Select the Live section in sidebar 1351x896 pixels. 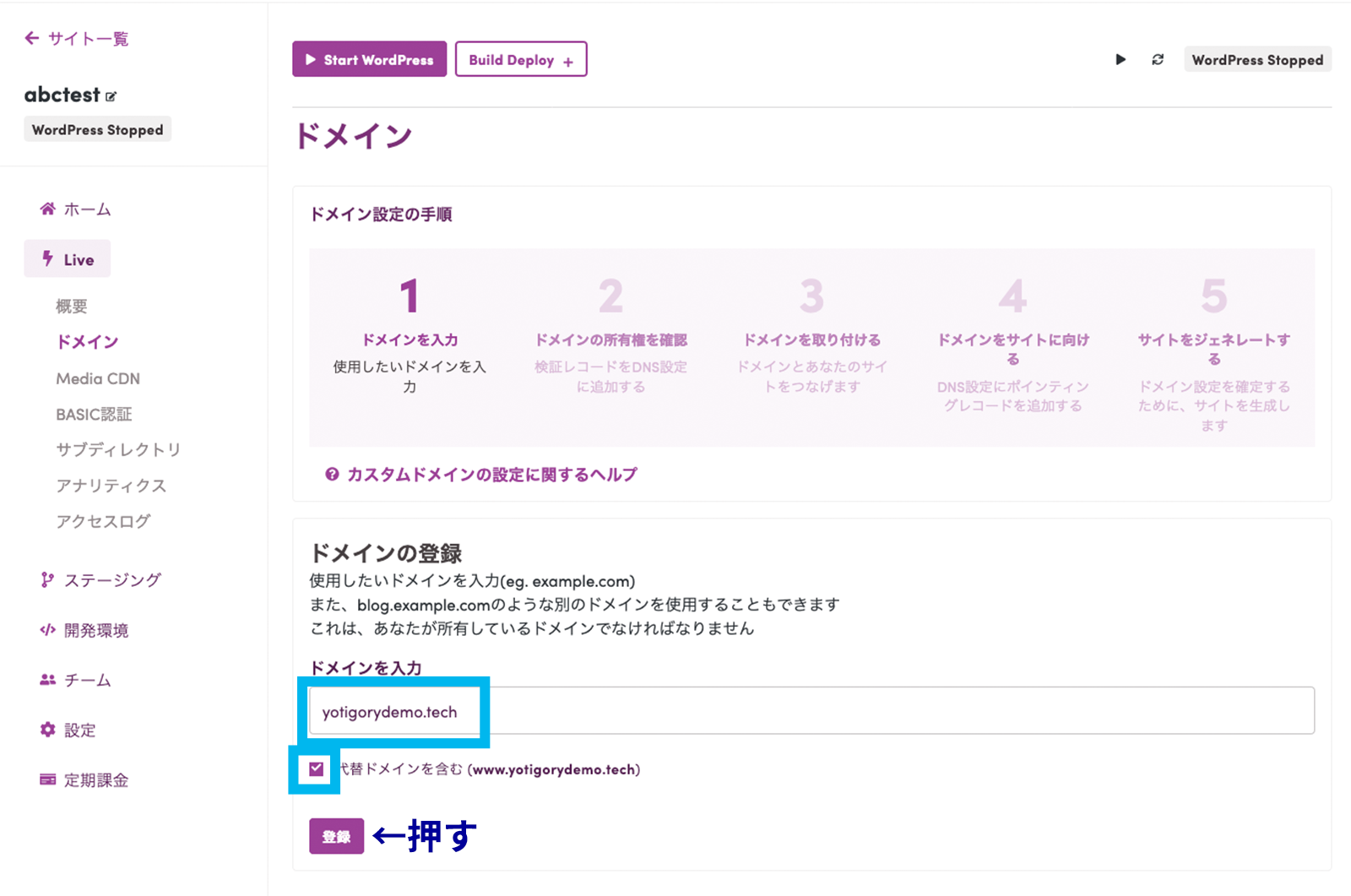point(68,259)
